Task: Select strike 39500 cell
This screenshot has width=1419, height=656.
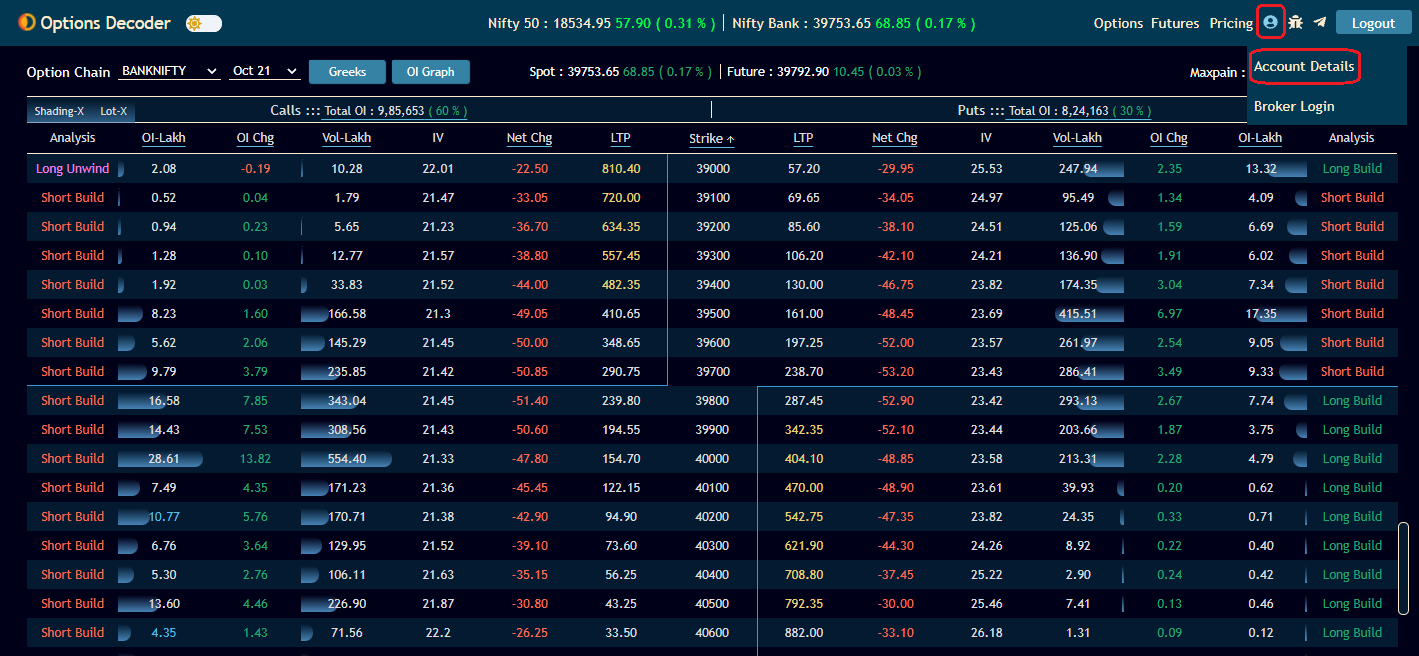Action: (x=712, y=314)
